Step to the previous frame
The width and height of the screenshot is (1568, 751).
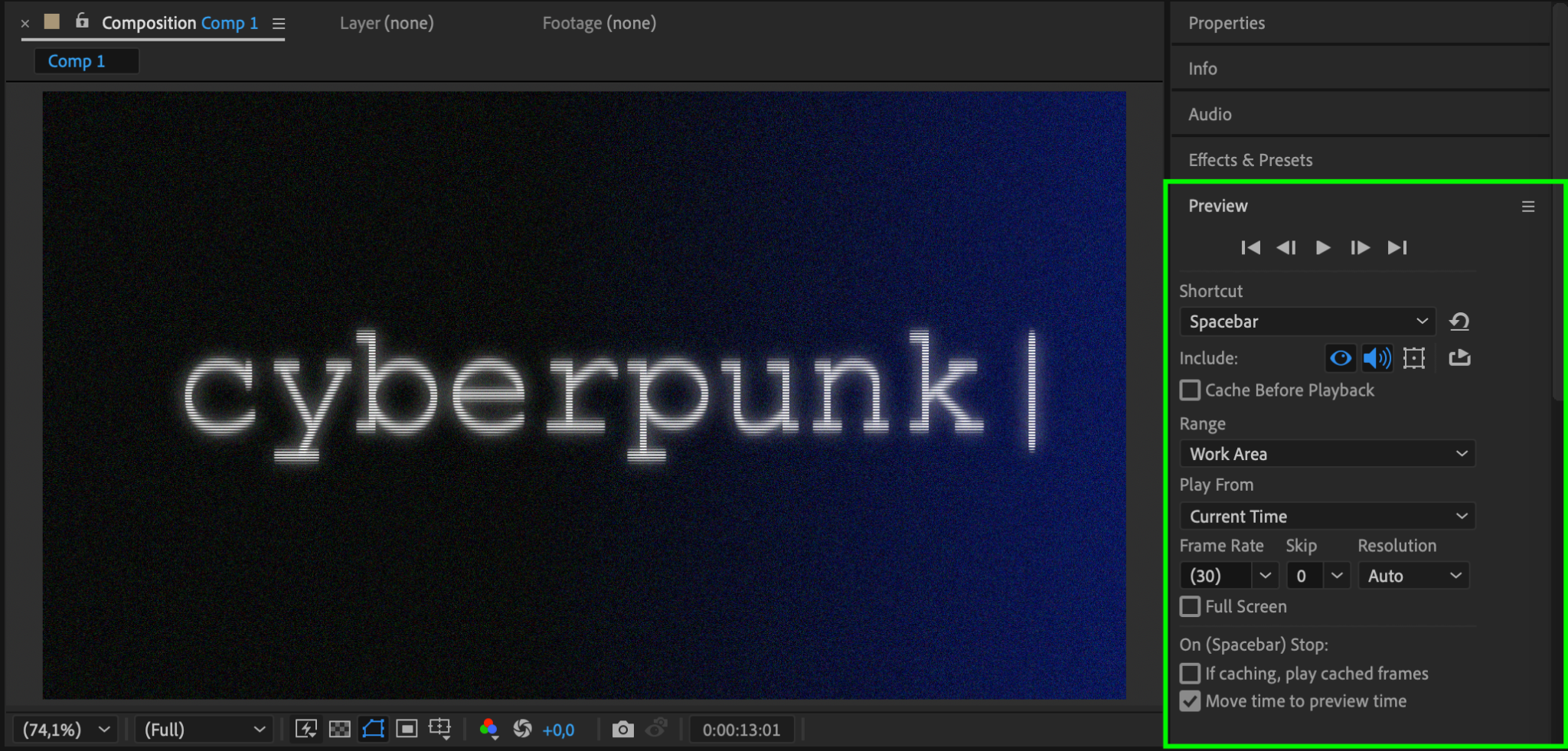click(x=1286, y=247)
